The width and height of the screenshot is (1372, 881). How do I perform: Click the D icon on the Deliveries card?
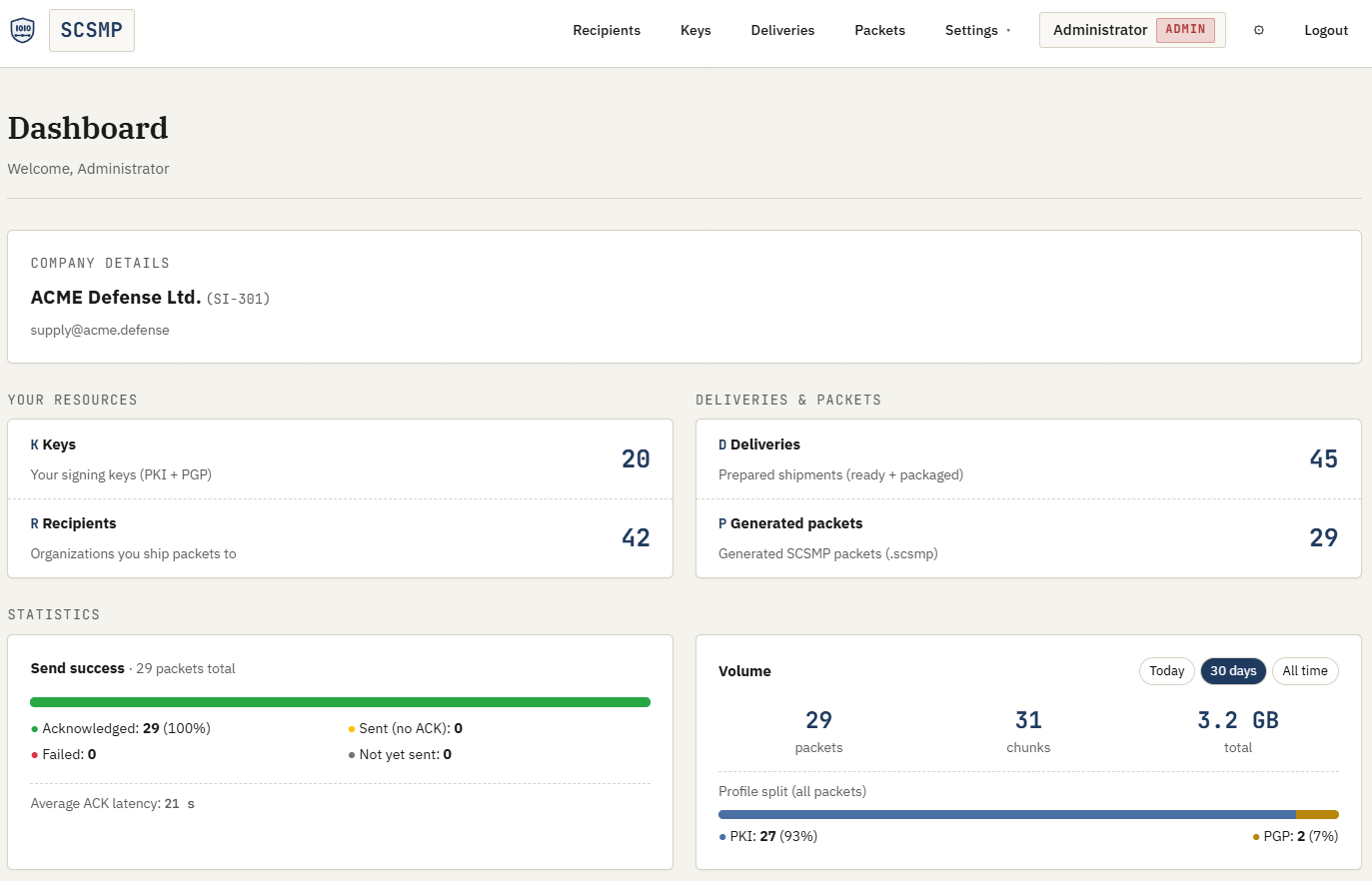coord(722,444)
